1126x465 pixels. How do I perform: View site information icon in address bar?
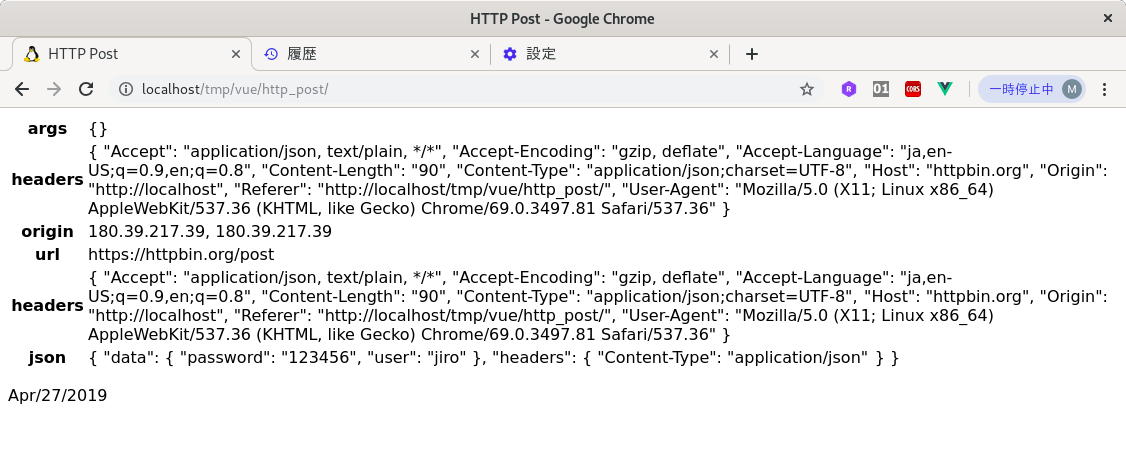(126, 89)
